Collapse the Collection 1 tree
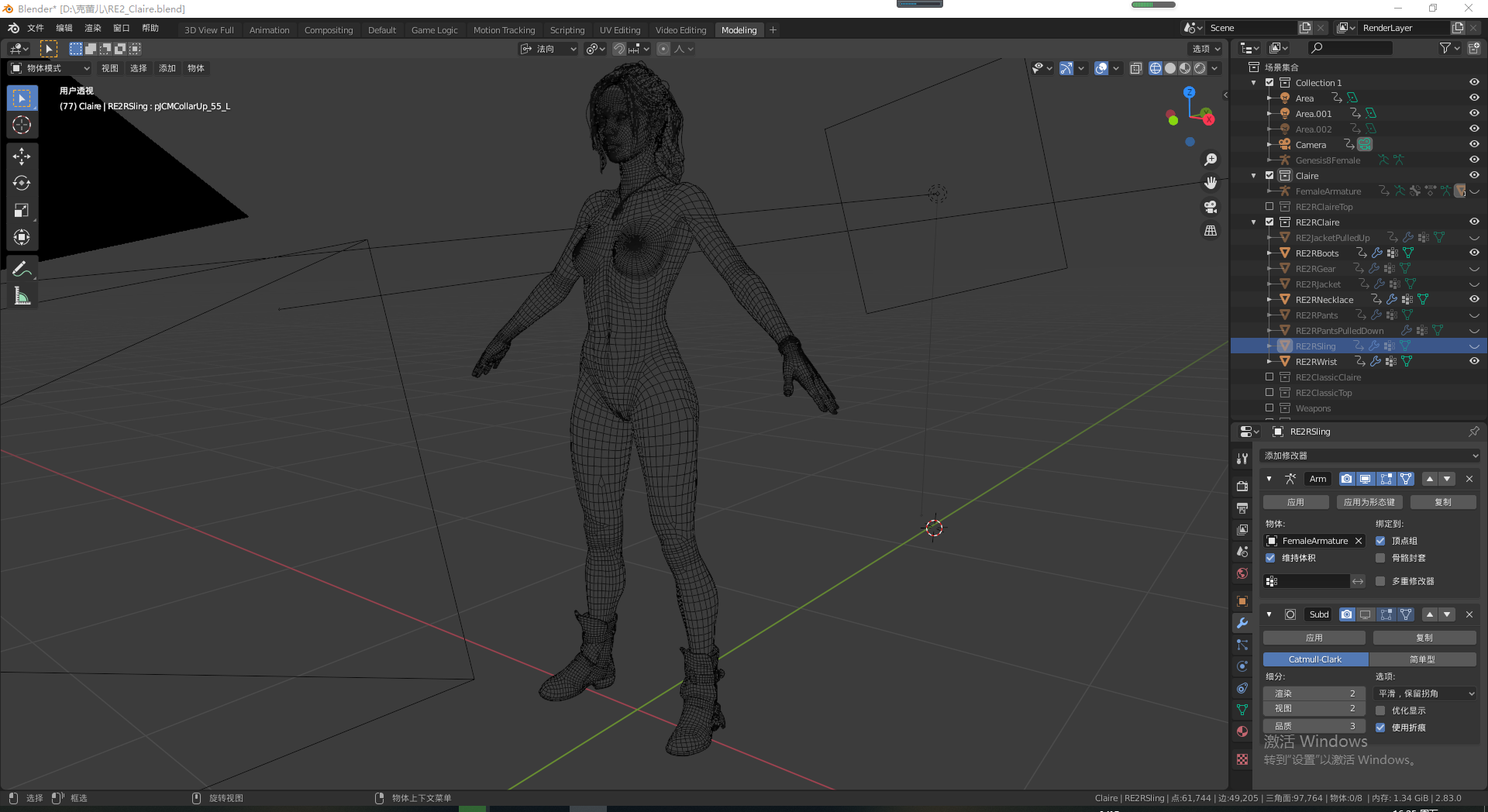This screenshot has height=812, width=1488. [x=1254, y=82]
